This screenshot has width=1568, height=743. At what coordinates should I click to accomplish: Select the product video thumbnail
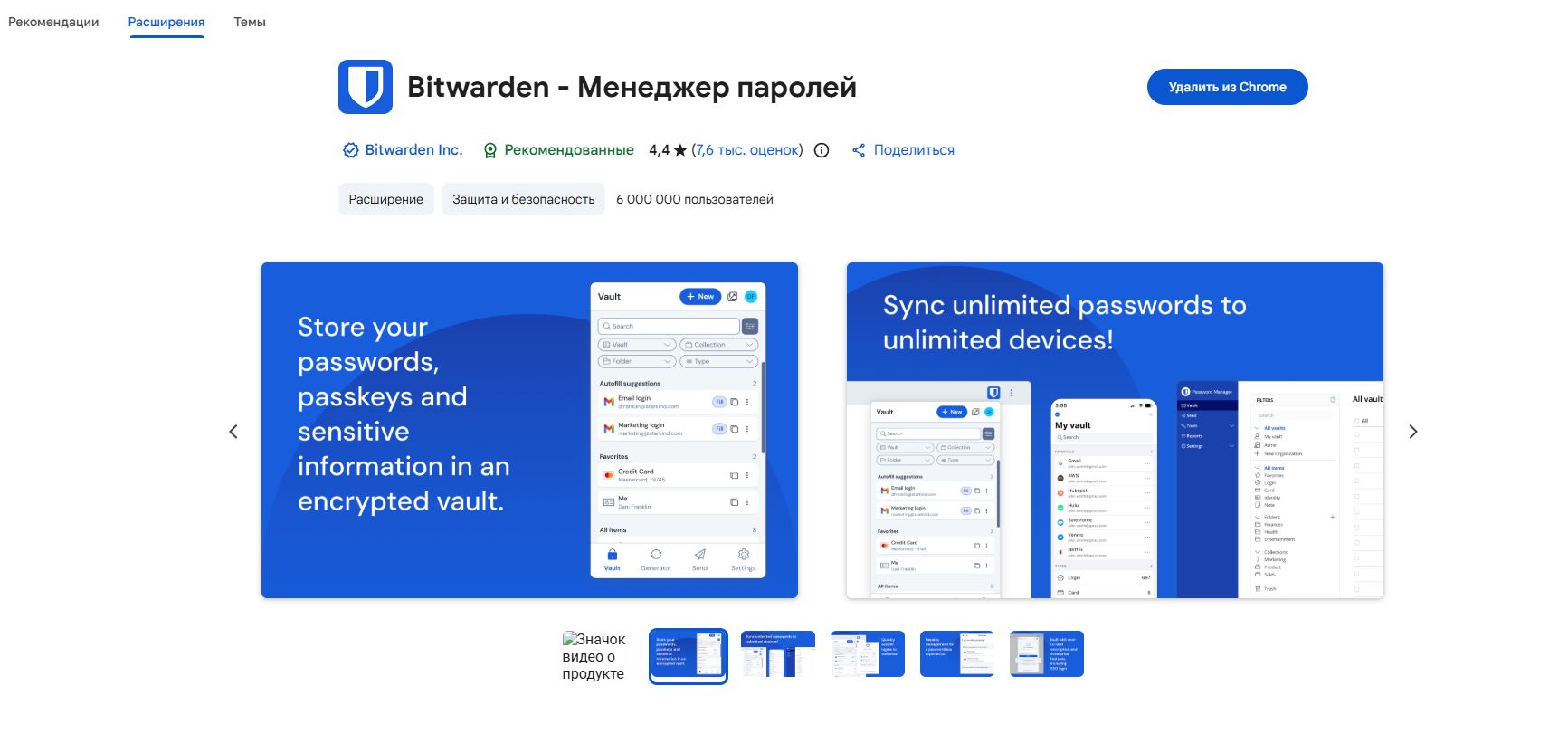(x=594, y=656)
